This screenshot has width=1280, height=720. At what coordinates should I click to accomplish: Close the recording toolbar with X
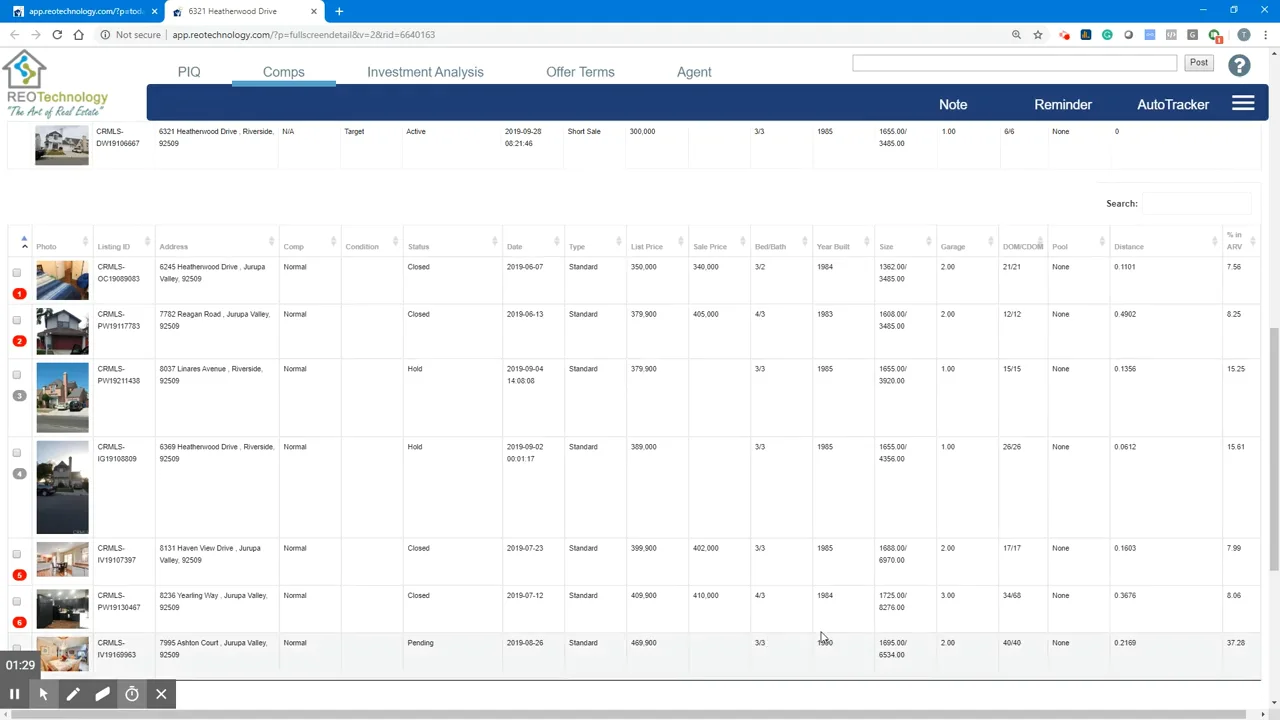pos(161,694)
